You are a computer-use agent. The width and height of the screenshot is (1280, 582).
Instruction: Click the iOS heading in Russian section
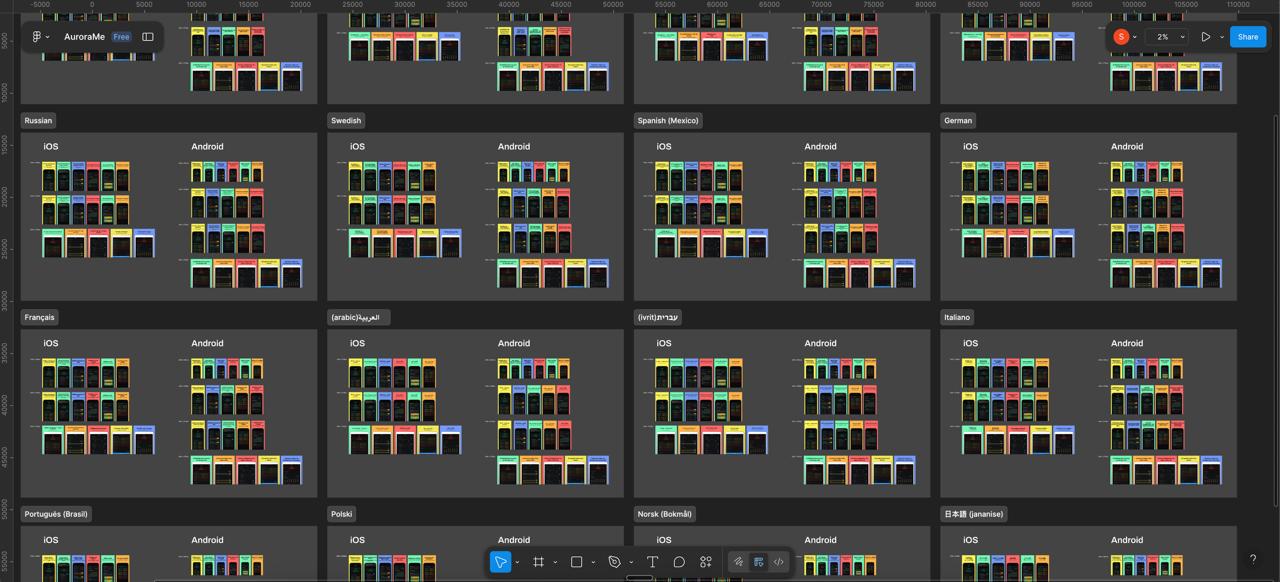click(51, 146)
